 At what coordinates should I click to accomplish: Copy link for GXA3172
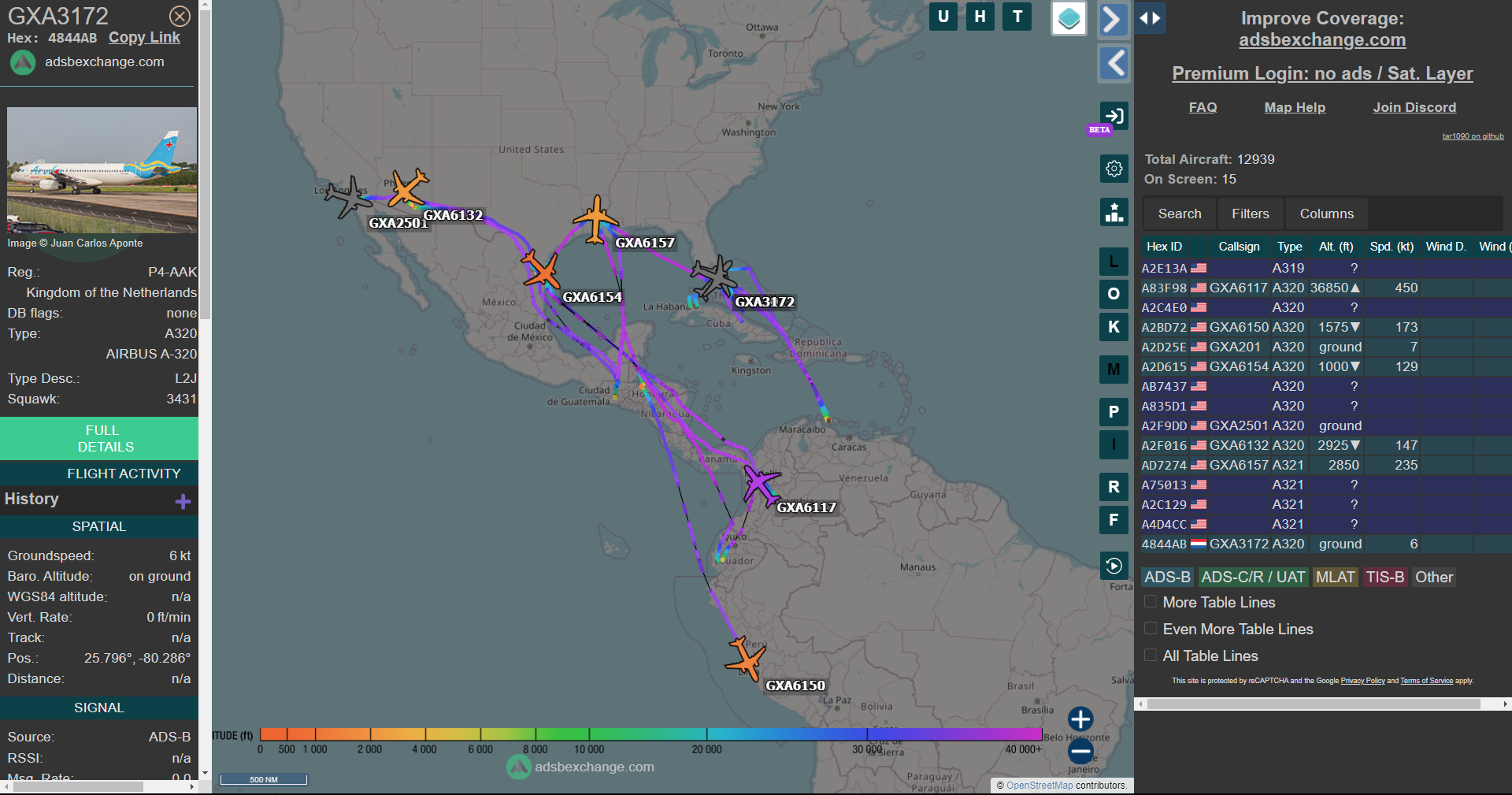pos(144,37)
